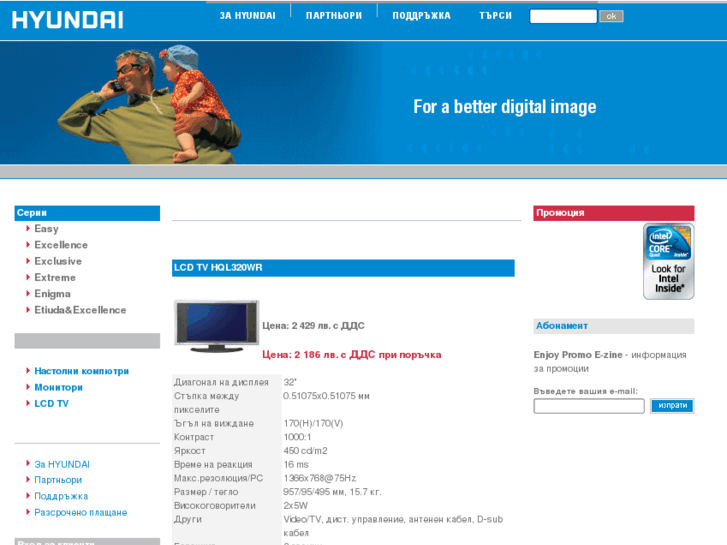Click the price text 'Цена: 2 429 лв. с ДДС'

(x=313, y=326)
